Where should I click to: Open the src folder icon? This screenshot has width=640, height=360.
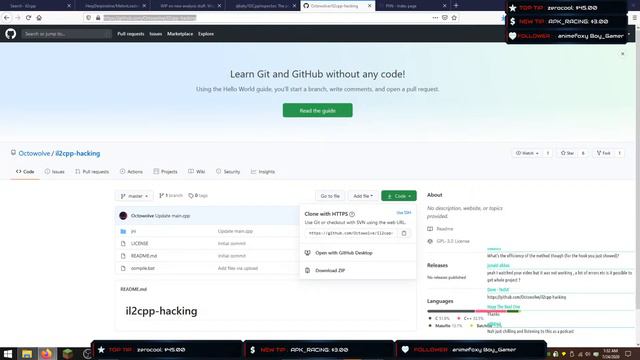coord(123,231)
